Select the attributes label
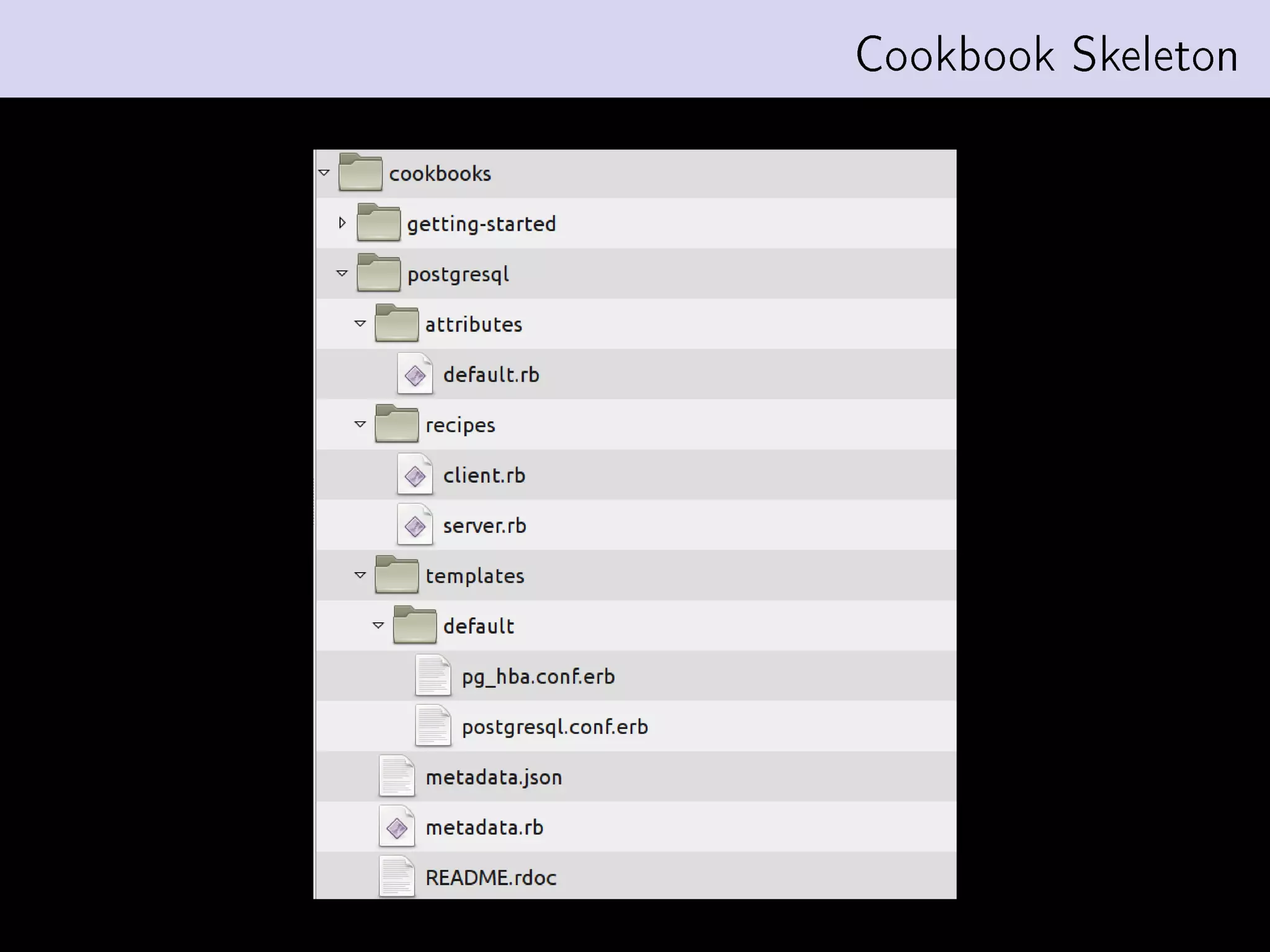The image size is (1270, 952). (x=474, y=324)
